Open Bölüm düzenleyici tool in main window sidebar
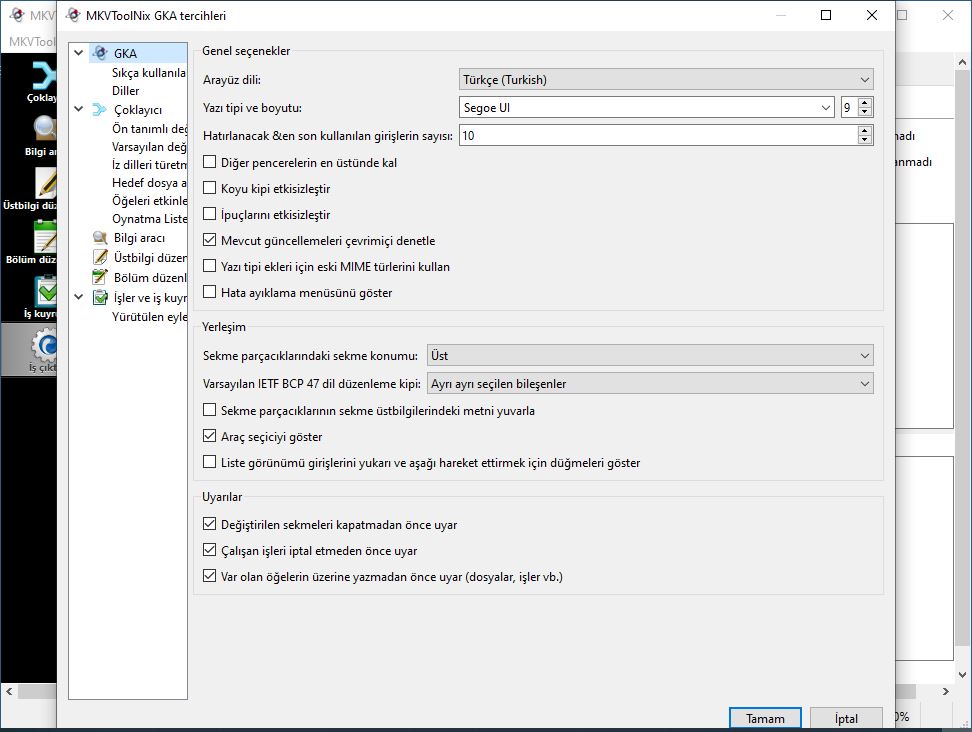 pyautogui.click(x=31, y=243)
